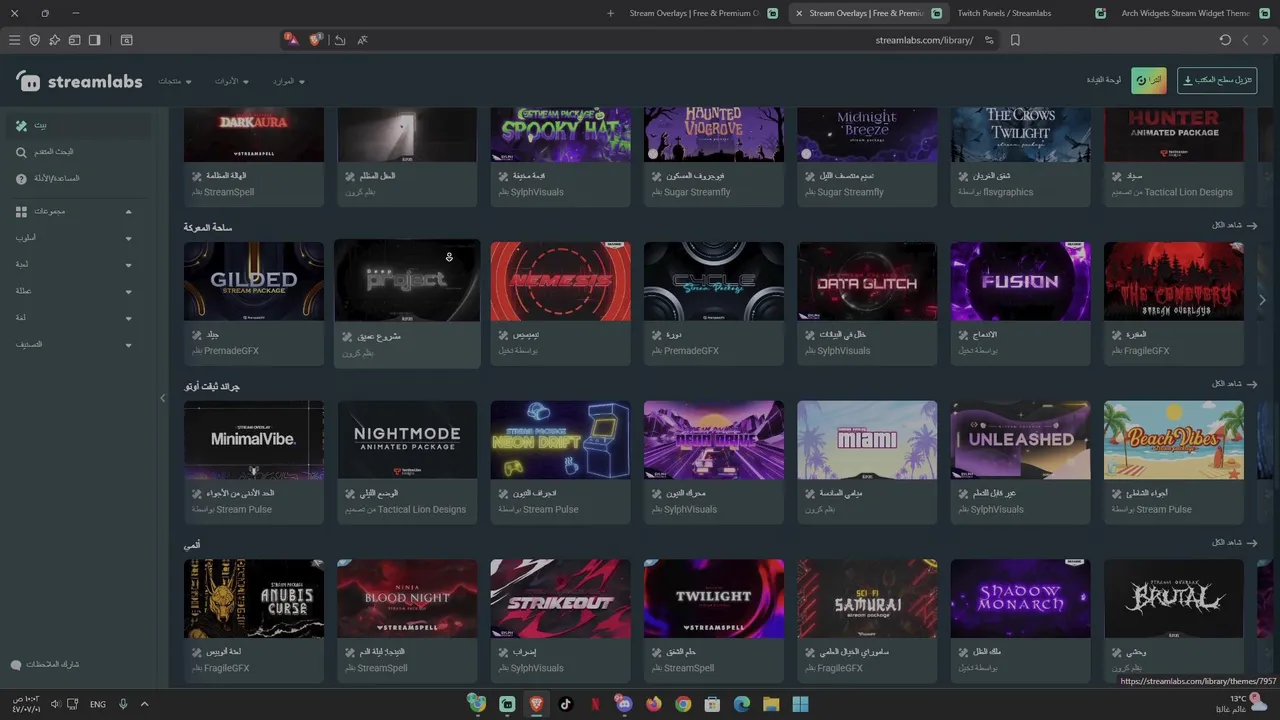Click the advanced search magnifier in sidebar
Viewport: 1280px width, 720px height.
21,152
